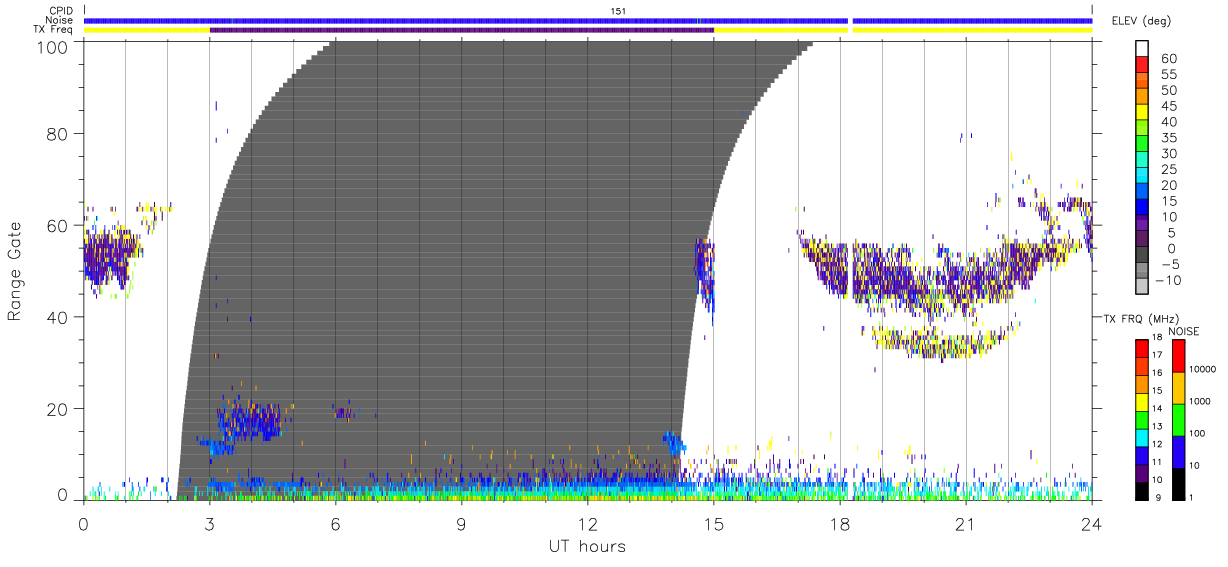1228x567 pixels.
Task: Click x-axis tick label "3"
Action: (x=209, y=523)
